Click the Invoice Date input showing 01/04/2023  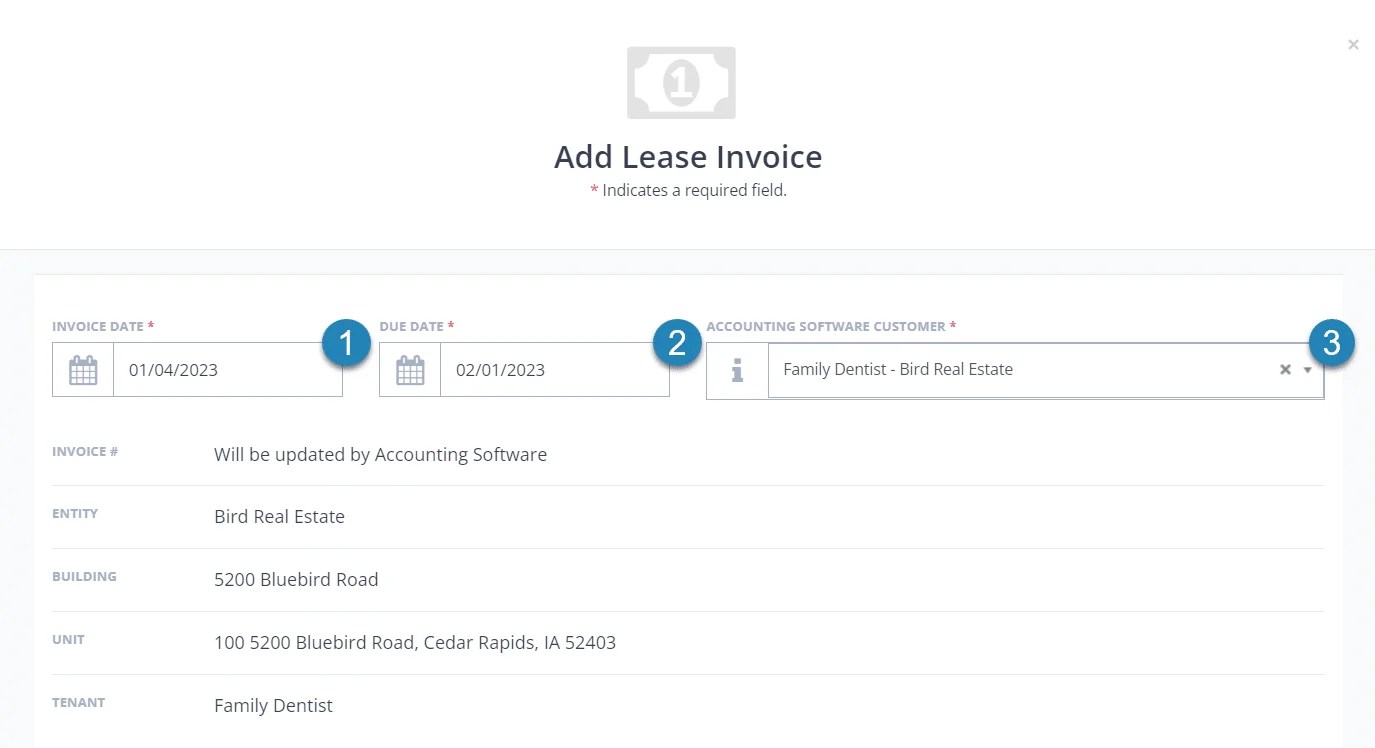[x=227, y=369]
